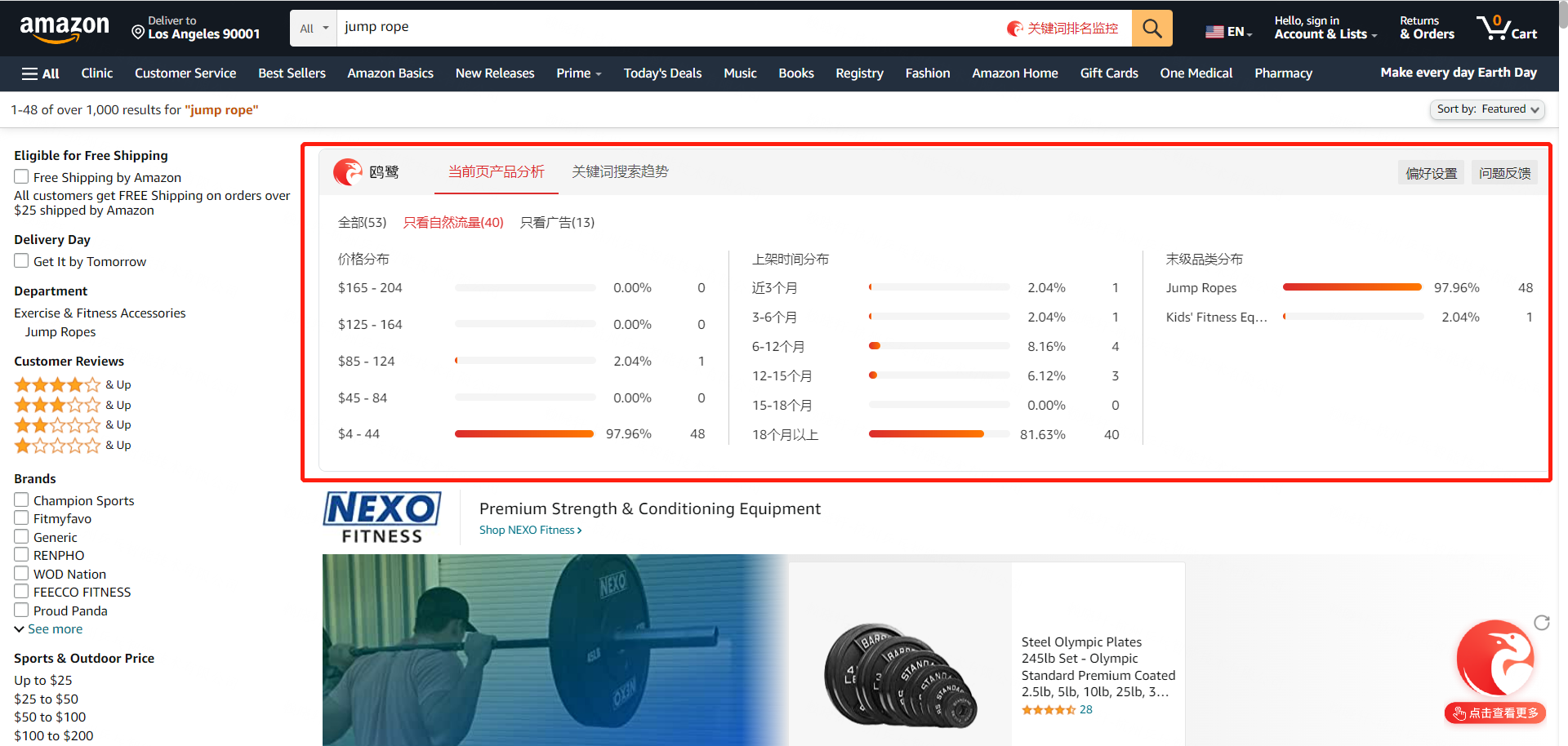Image resolution: width=1568 pixels, height=746 pixels.
Task: Open Returns & Orders link
Action: pos(1427,28)
